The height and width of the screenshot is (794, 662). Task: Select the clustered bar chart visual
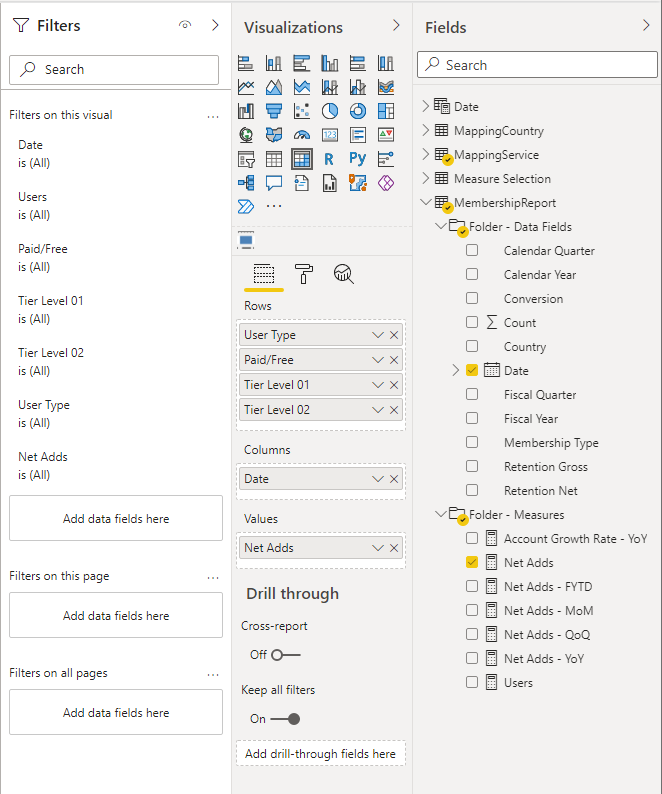(302, 63)
